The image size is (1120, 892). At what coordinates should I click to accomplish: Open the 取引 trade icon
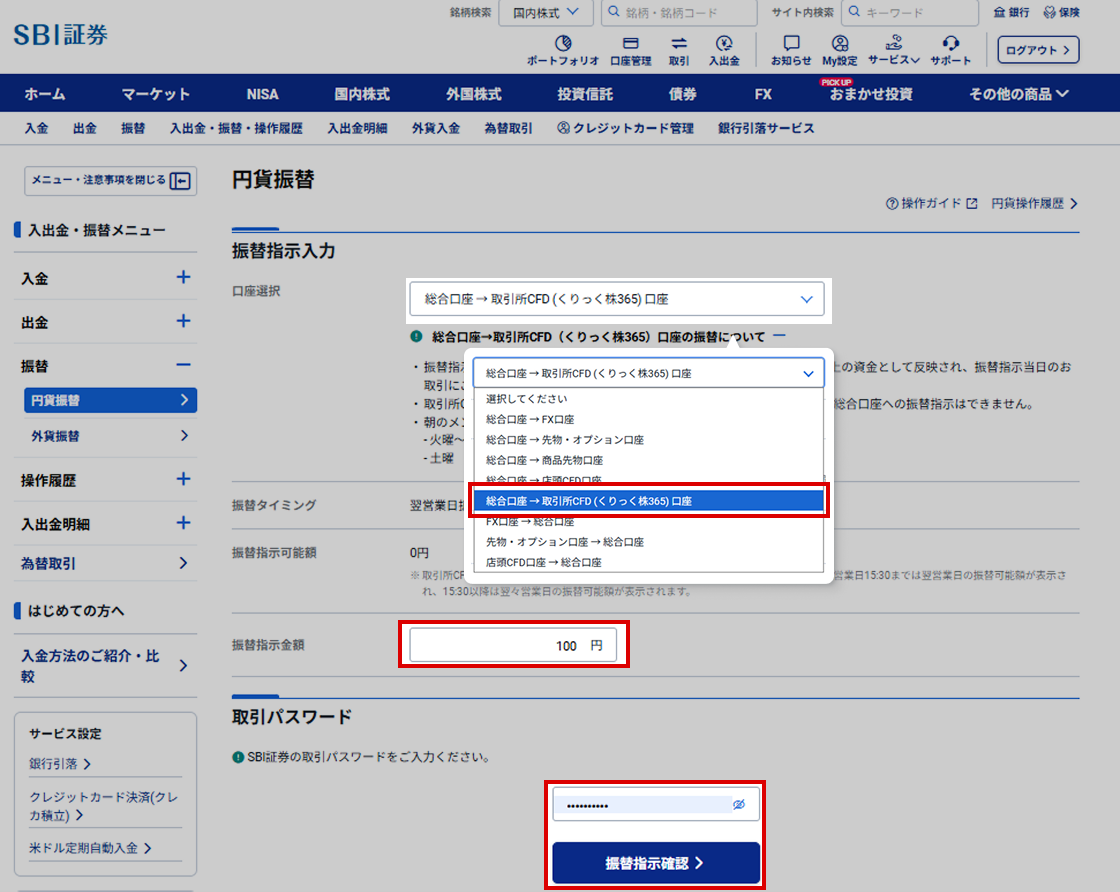coord(679,51)
